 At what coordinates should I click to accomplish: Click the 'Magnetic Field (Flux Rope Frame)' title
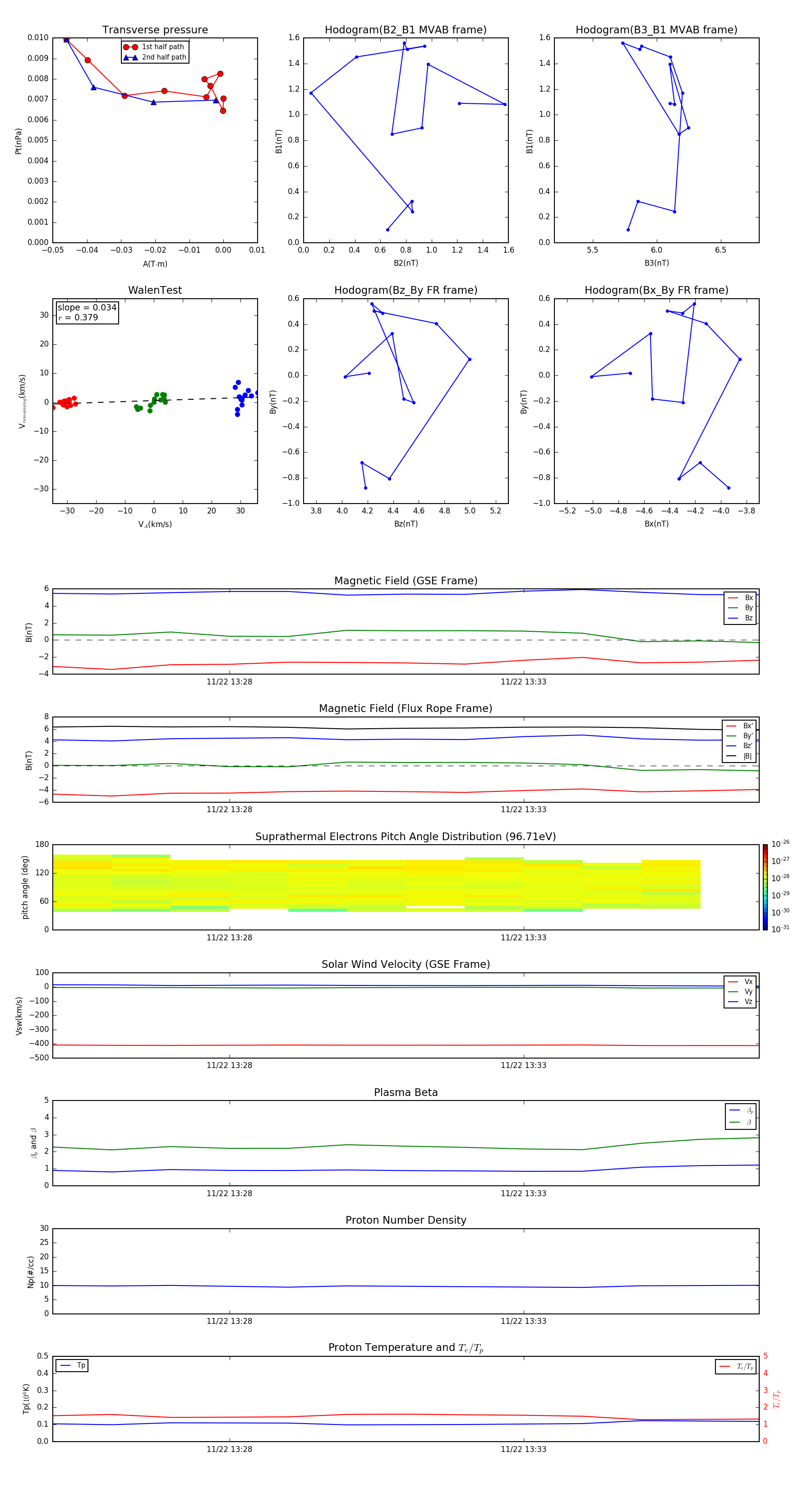[x=406, y=709]
